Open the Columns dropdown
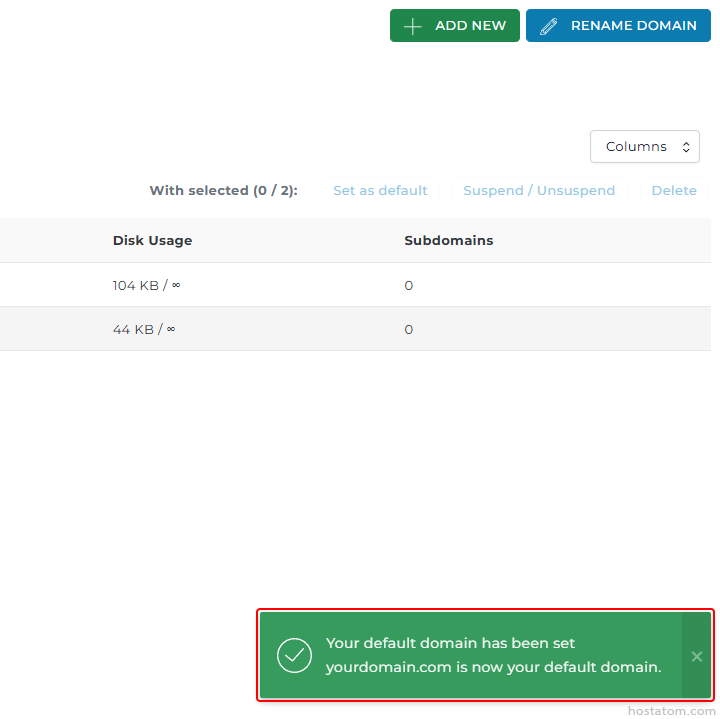 tap(645, 146)
